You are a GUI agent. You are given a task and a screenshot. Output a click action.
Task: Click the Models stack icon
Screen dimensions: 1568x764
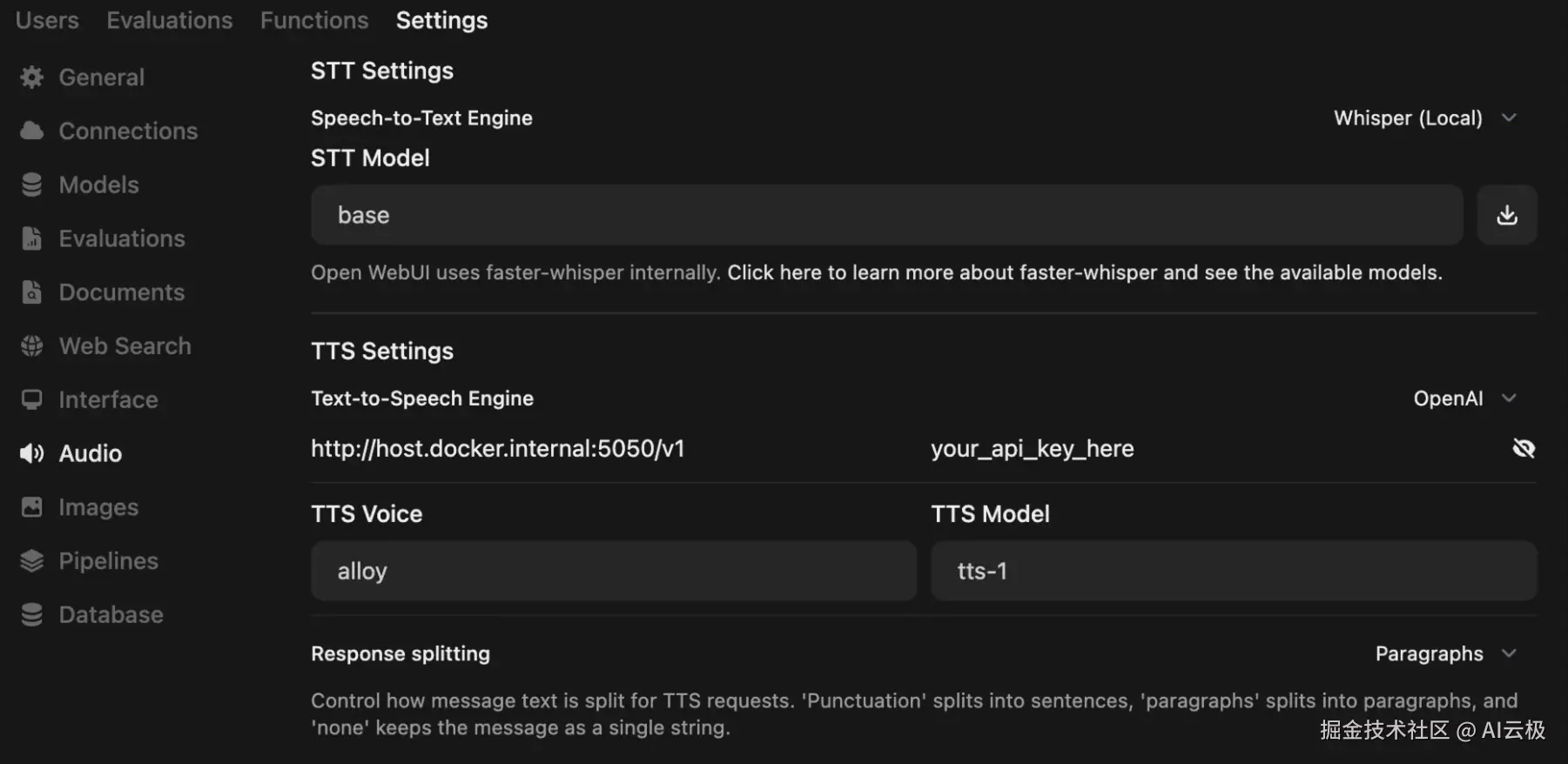coord(32,185)
